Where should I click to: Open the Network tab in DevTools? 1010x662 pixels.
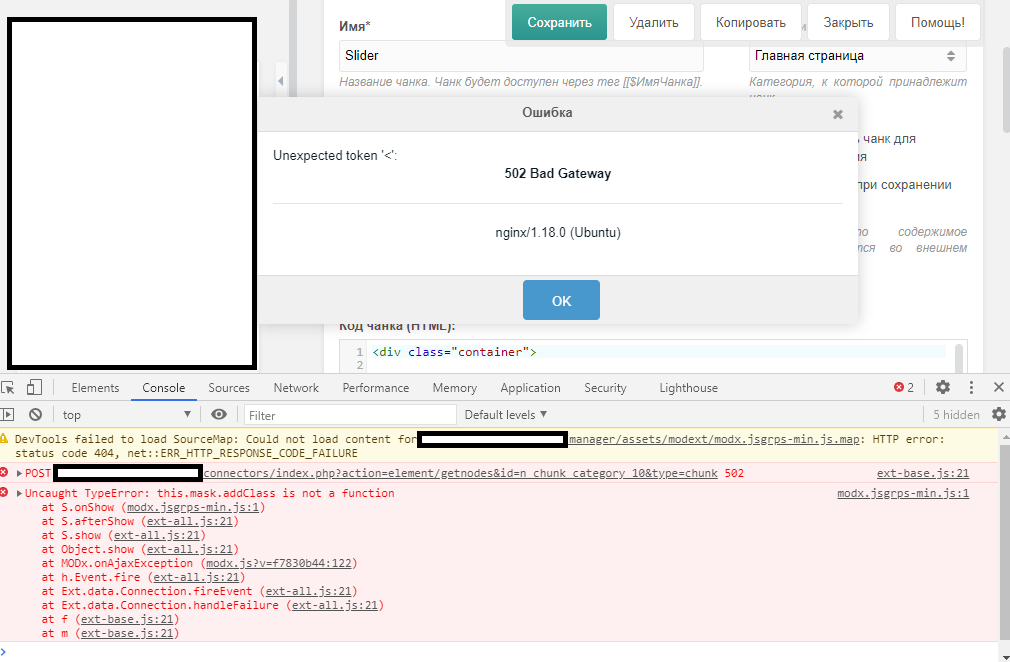[296, 388]
